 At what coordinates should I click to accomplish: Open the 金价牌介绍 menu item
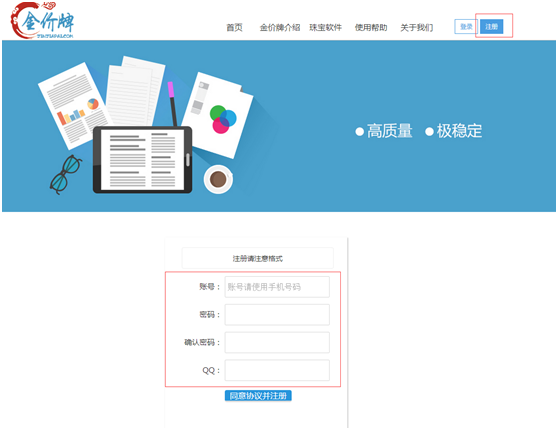(280, 27)
